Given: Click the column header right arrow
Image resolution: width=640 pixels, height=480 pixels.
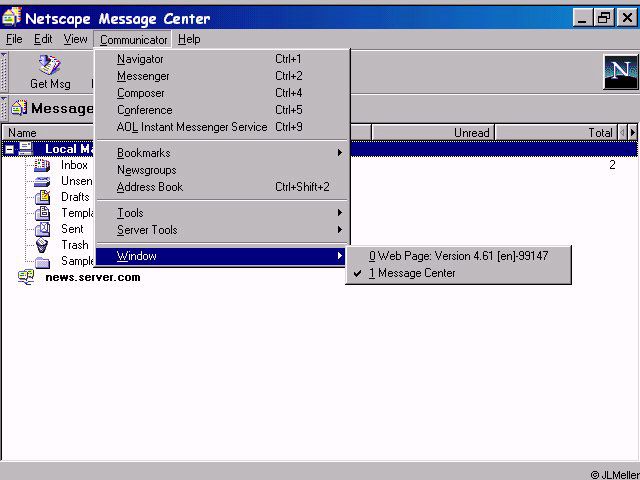Looking at the screenshot, I should click(x=633, y=132).
